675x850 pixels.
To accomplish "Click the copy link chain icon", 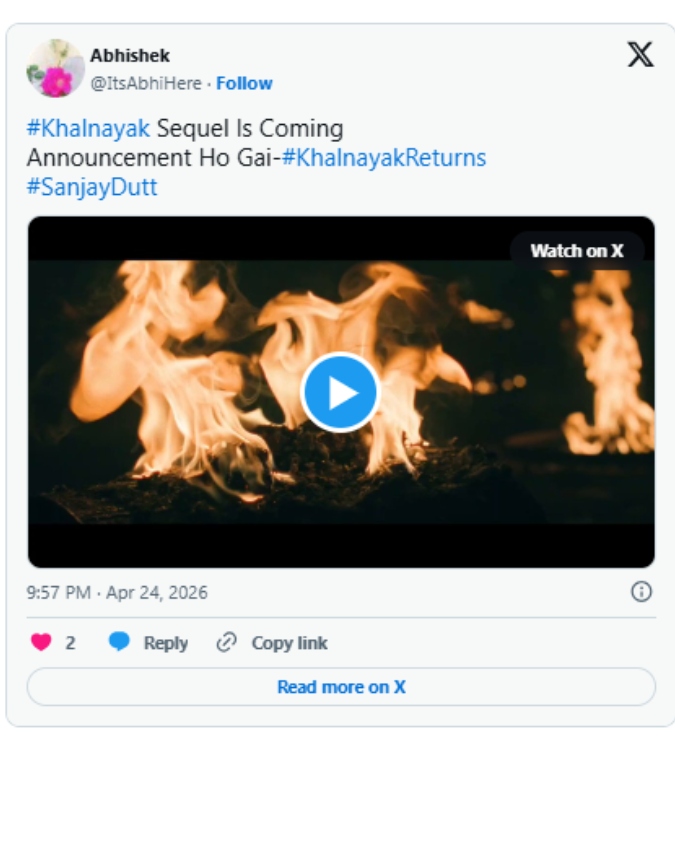I will pyautogui.click(x=227, y=643).
